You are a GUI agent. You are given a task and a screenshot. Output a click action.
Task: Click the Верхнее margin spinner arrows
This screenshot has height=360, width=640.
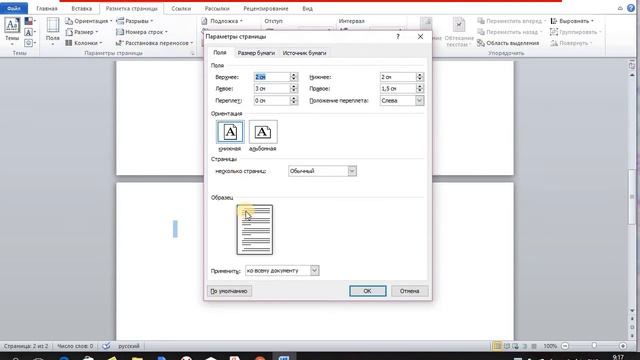293,77
